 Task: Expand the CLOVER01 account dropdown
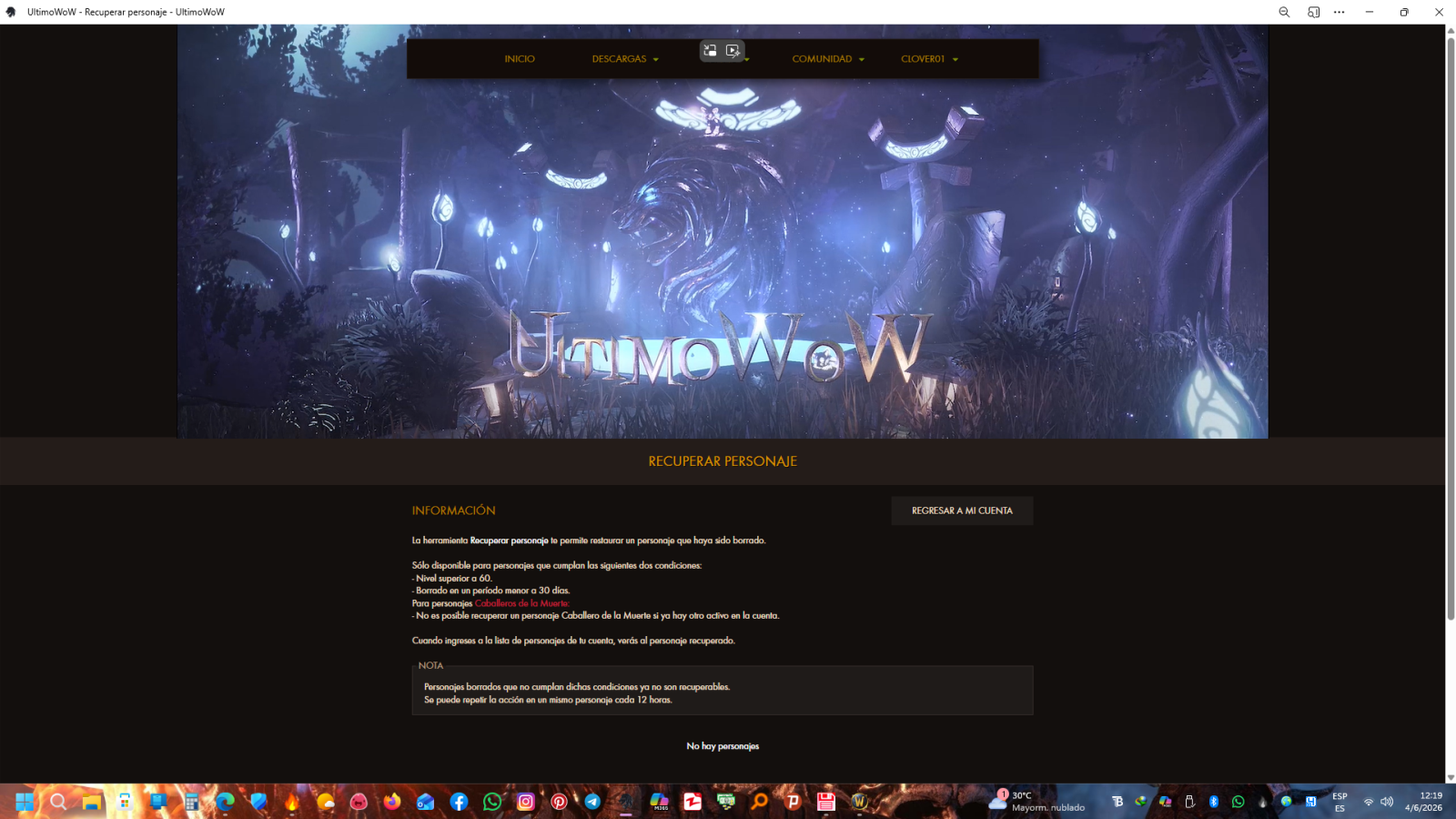pyautogui.click(x=929, y=59)
